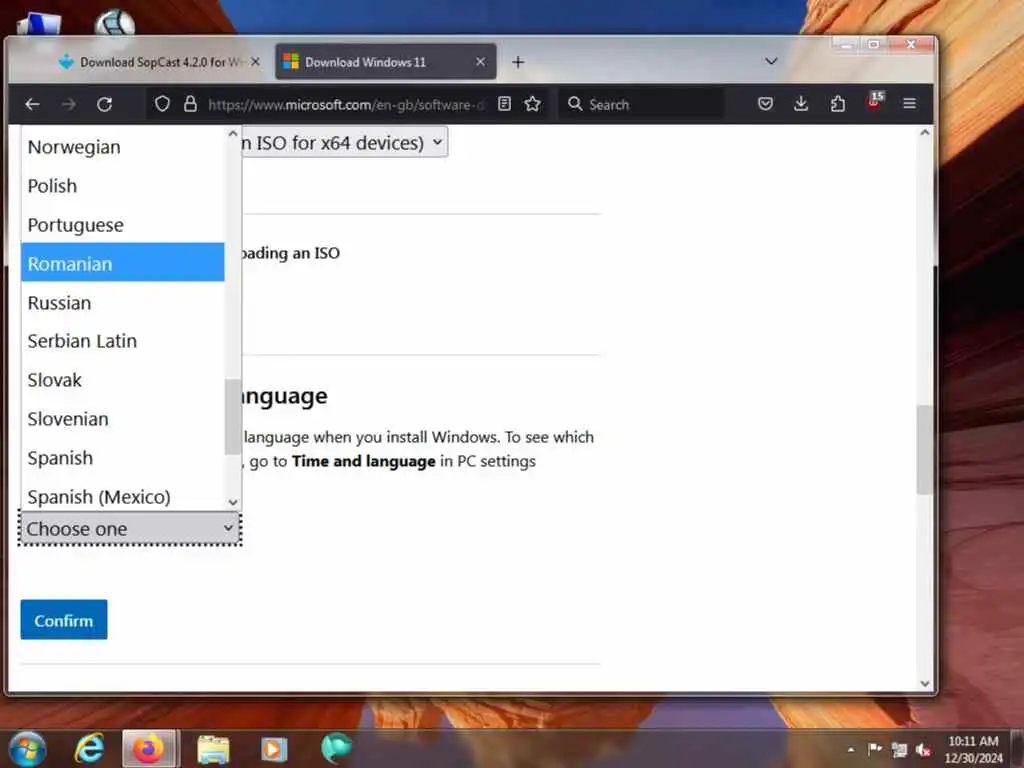This screenshot has width=1024, height=768.
Task: Open network icon in system tray
Action: coord(899,750)
